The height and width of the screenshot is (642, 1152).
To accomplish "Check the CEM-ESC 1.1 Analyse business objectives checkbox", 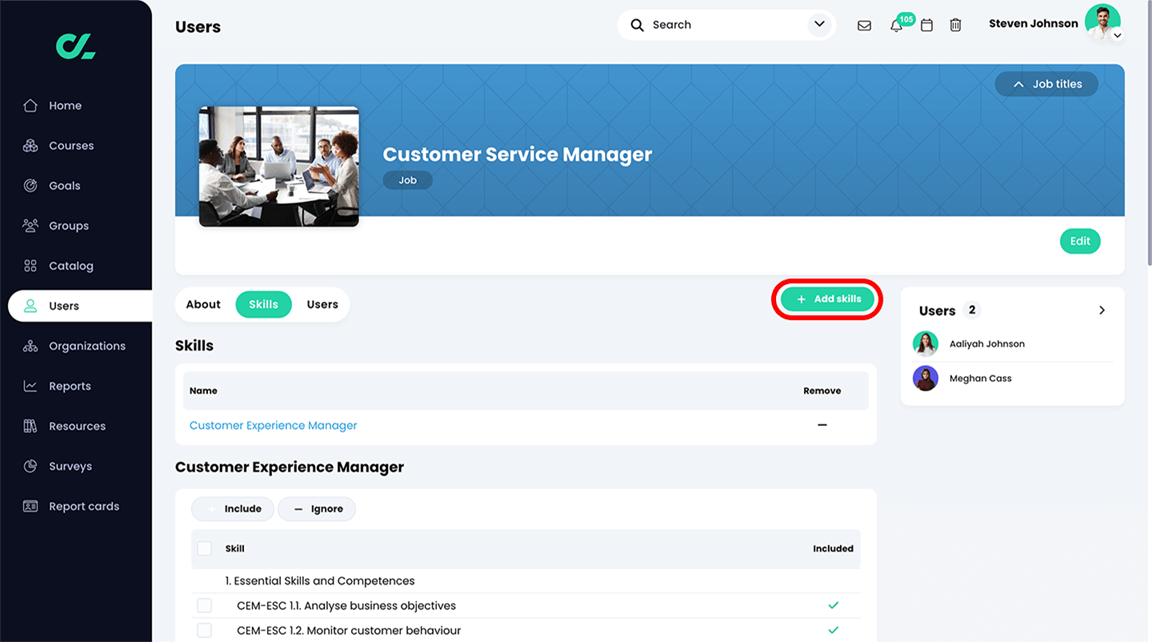I will [205, 605].
